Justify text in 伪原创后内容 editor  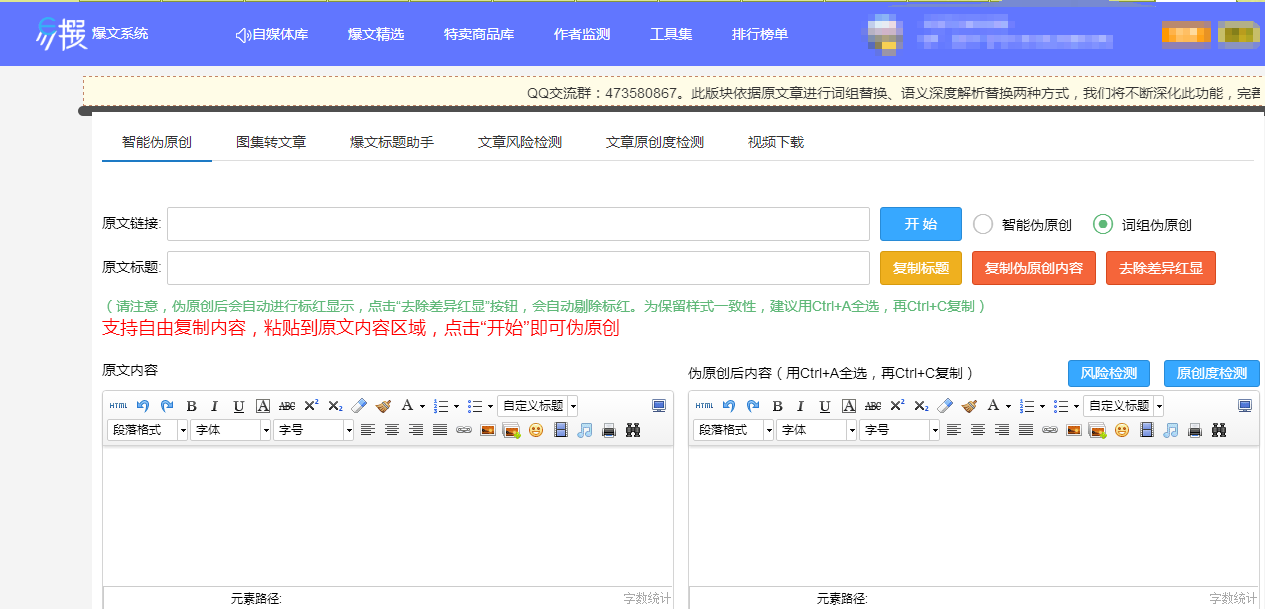pyautogui.click(x=1026, y=430)
